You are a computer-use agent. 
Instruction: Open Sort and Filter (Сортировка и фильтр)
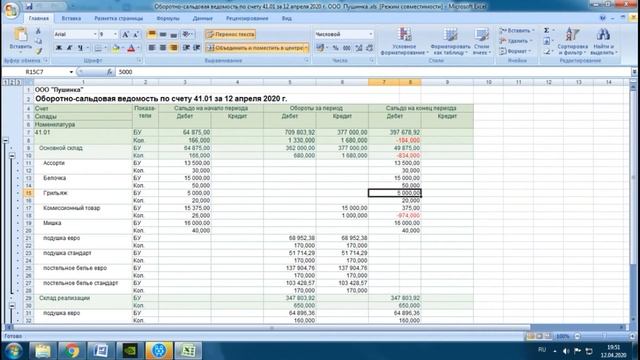(x=572, y=41)
